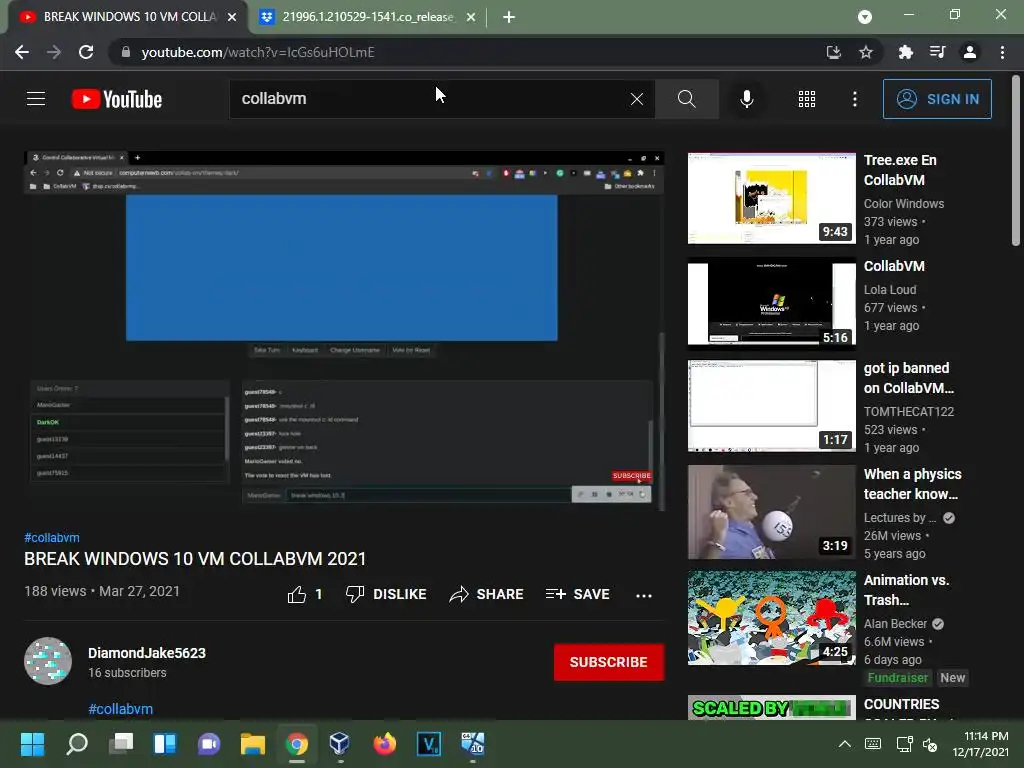
Task: Go back in browser history
Action: 22,52
